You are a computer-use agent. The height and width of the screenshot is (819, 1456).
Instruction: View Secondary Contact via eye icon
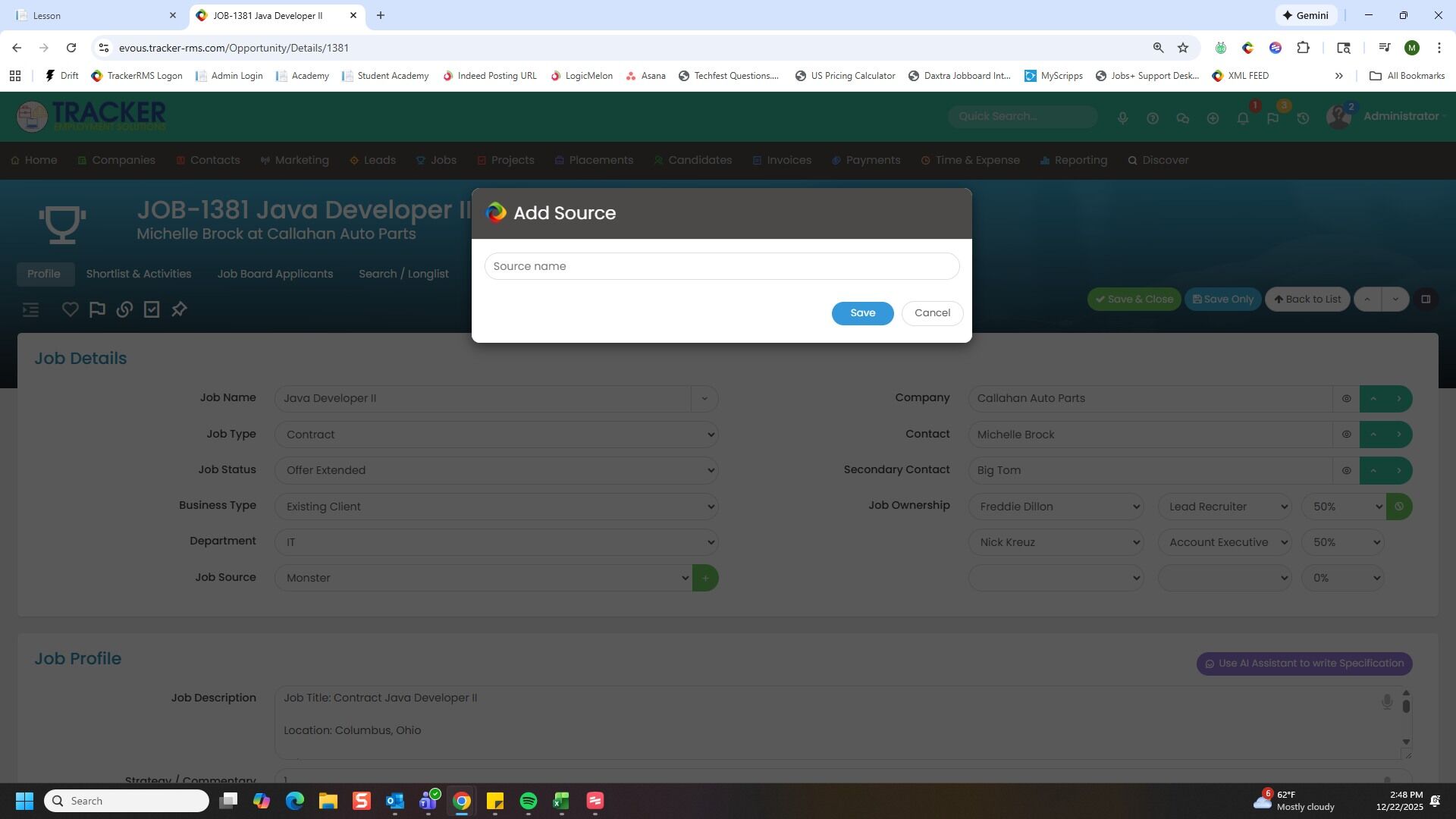point(1346,471)
